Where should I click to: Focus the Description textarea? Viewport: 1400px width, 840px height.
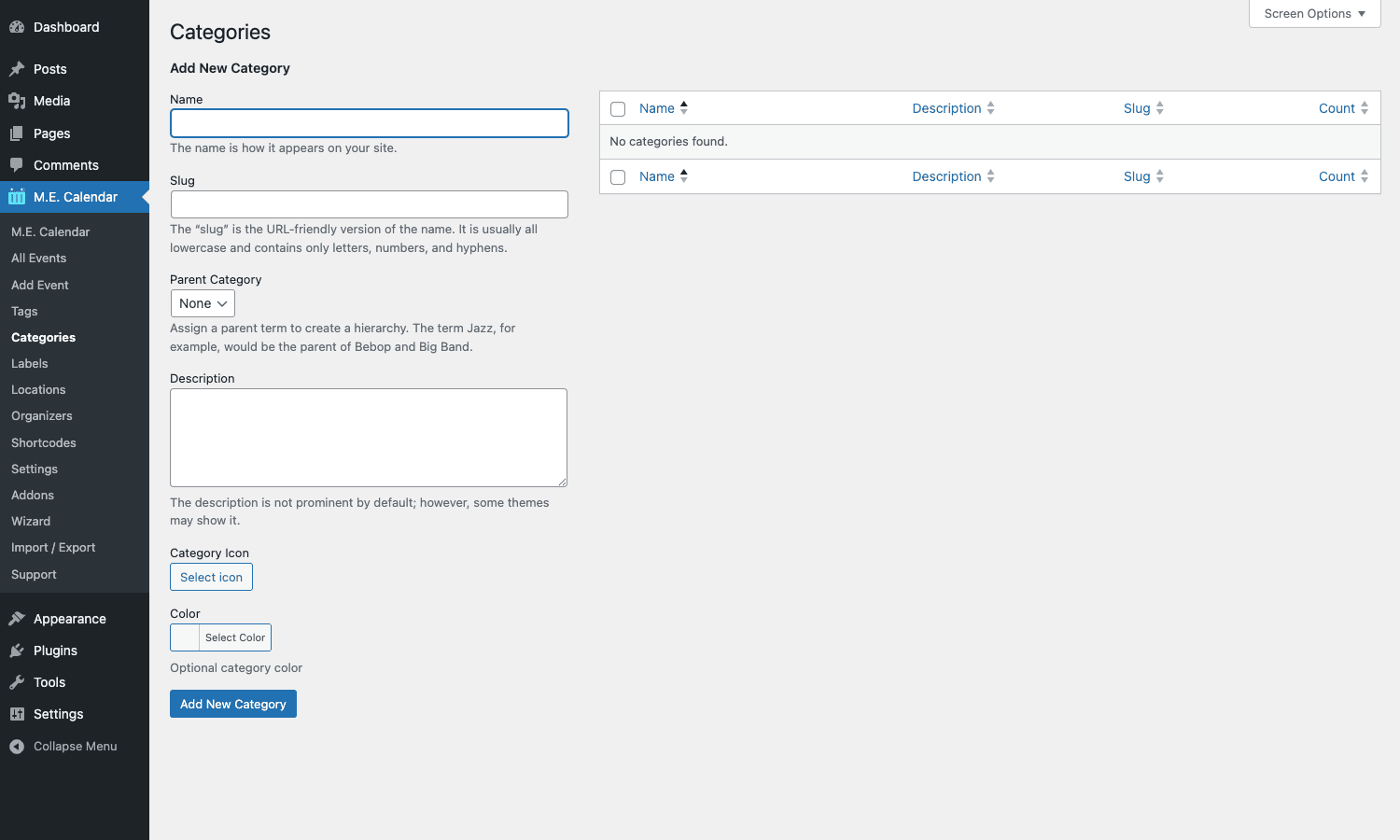369,438
